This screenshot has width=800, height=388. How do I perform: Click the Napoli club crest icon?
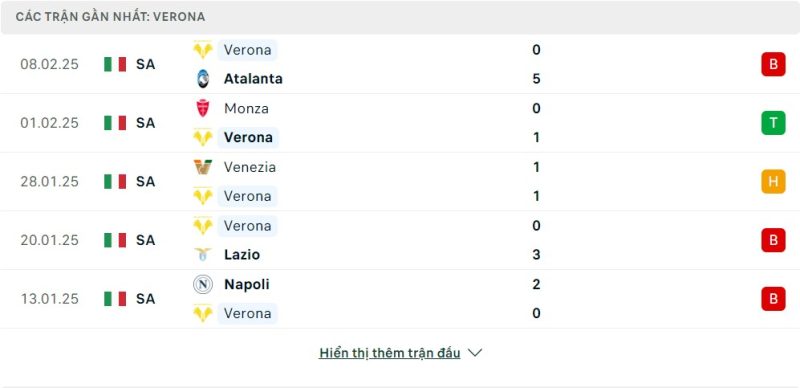click(x=203, y=284)
